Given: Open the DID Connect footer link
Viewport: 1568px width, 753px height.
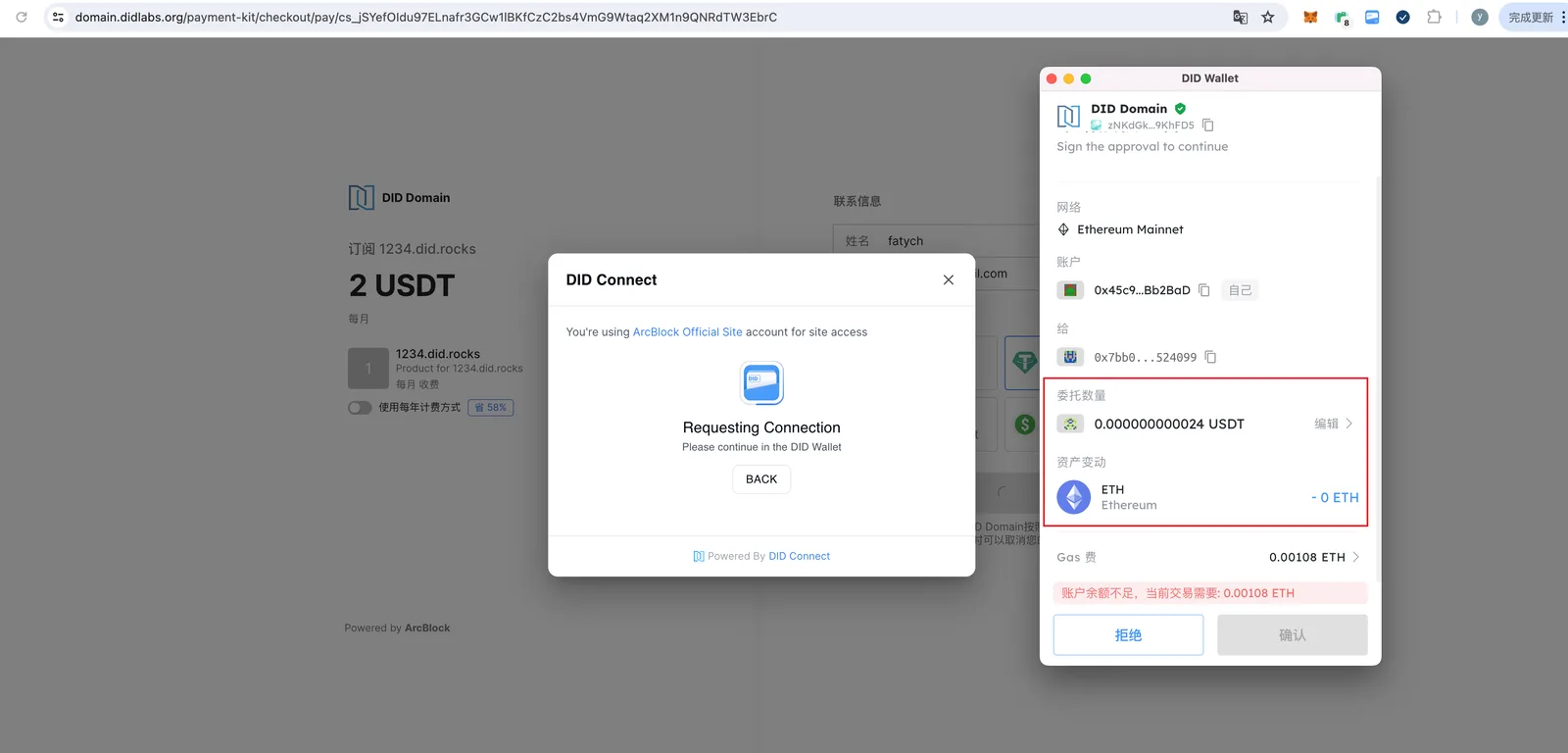Looking at the screenshot, I should [799, 556].
